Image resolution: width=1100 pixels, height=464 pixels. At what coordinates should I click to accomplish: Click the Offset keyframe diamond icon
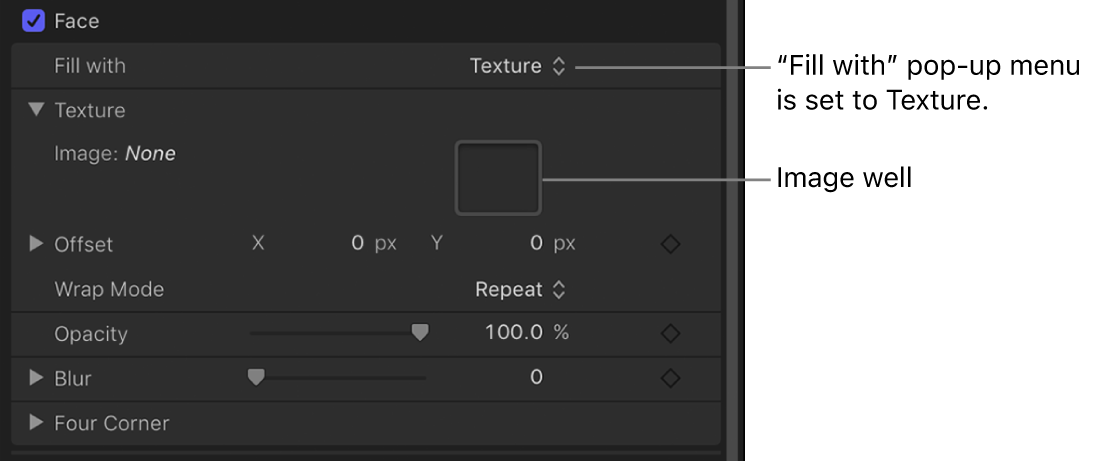[x=671, y=244]
